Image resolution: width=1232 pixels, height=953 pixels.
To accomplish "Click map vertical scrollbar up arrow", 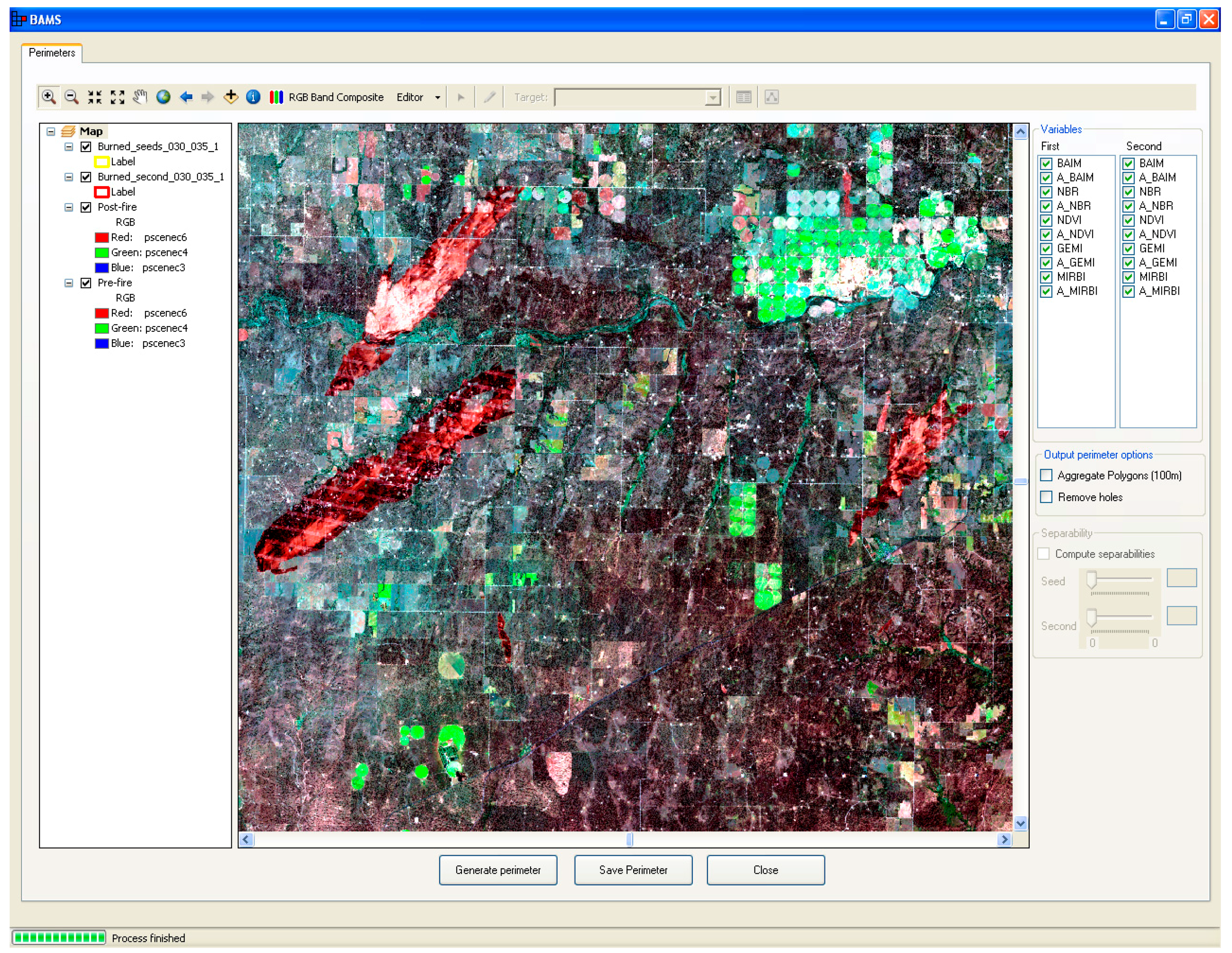I will (1021, 132).
